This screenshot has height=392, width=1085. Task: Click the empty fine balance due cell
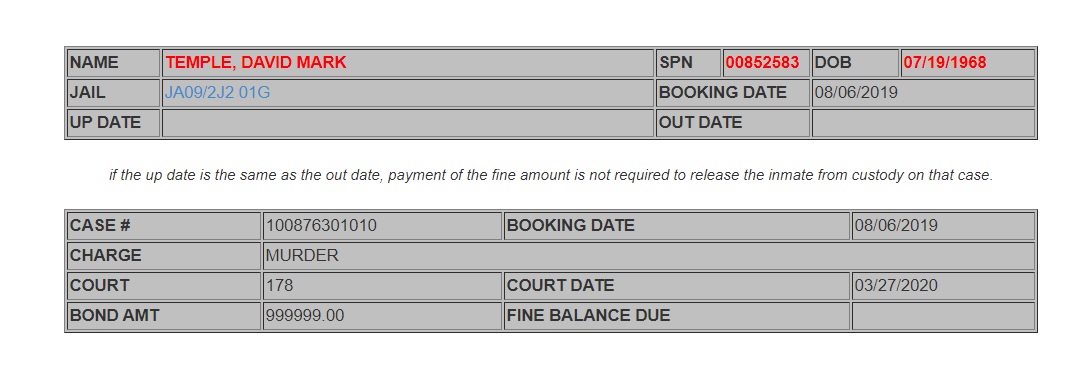point(943,316)
